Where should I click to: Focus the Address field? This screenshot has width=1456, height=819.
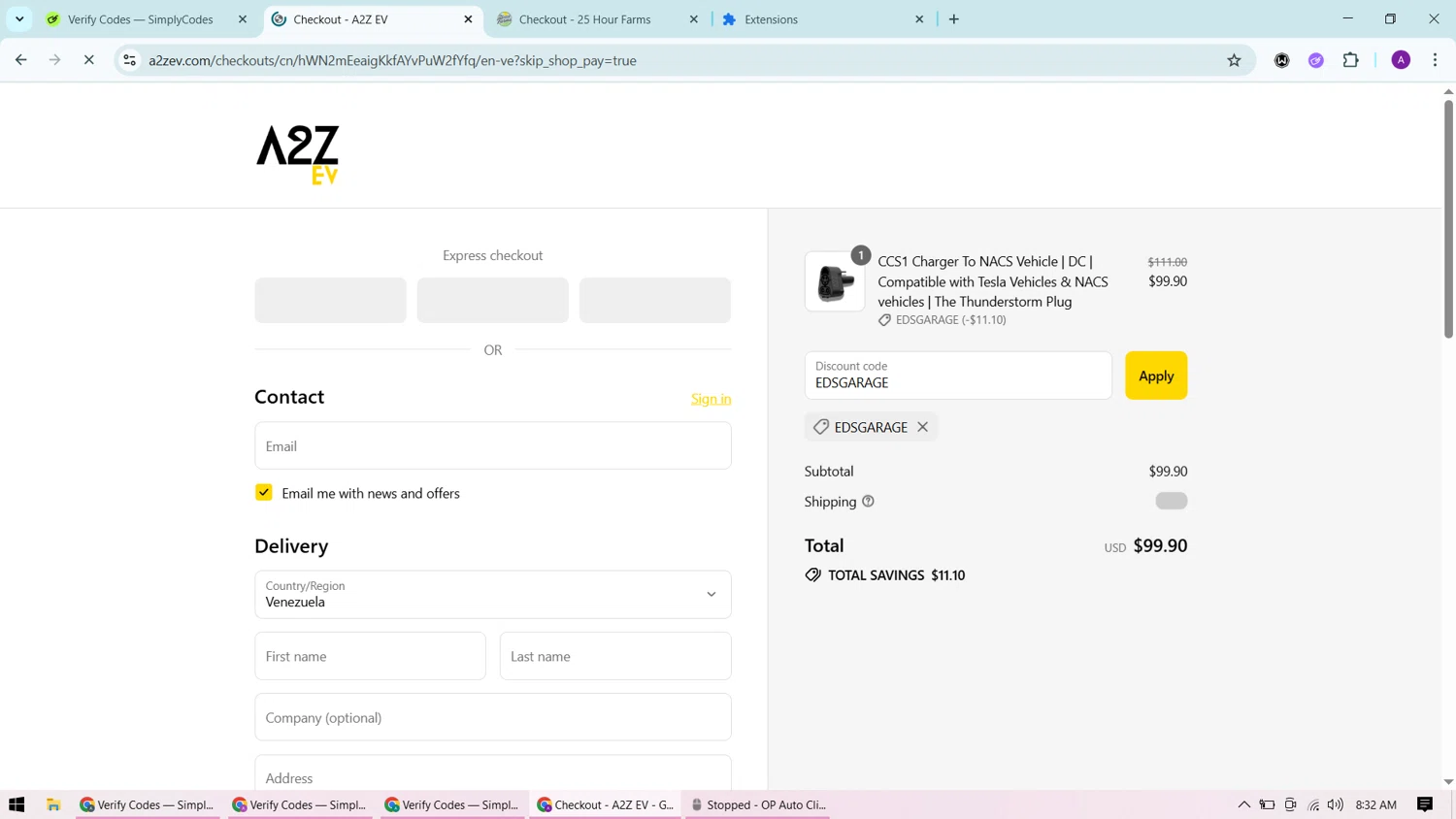coord(493,773)
